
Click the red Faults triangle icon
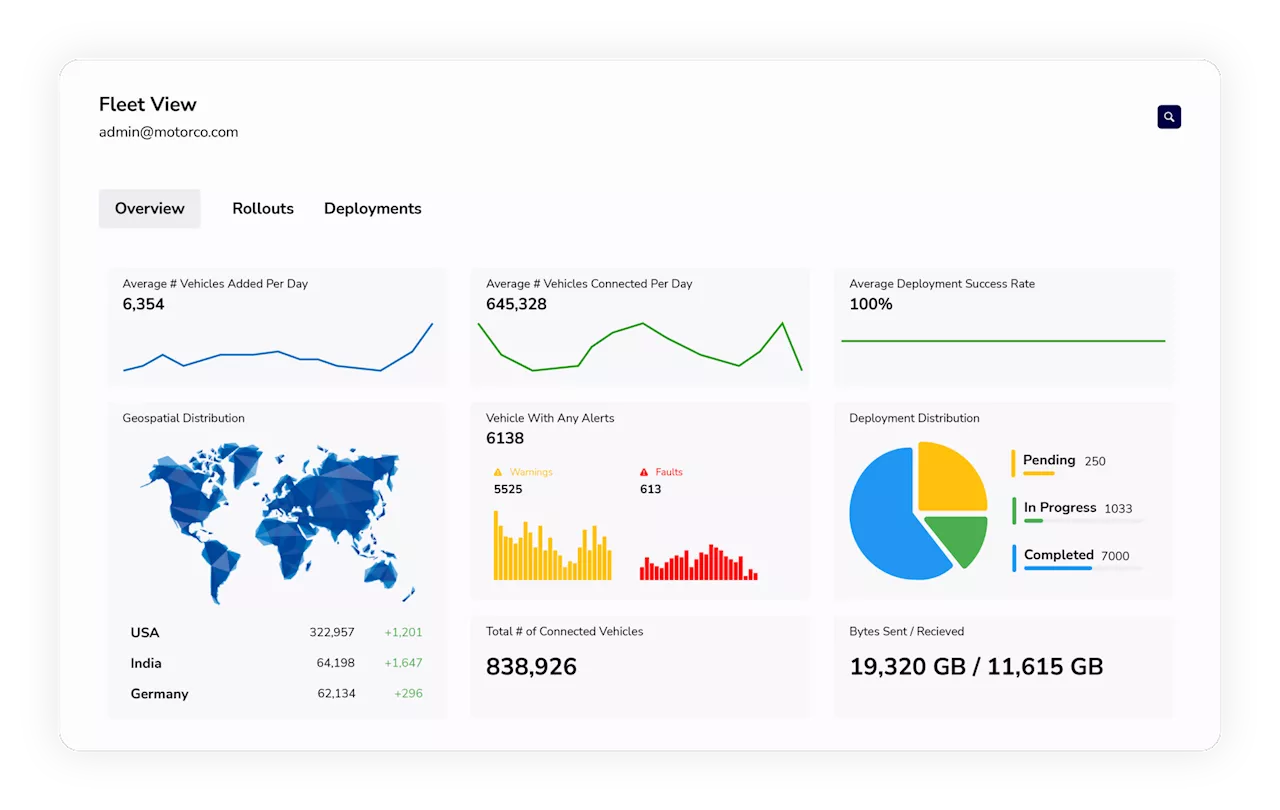[x=644, y=472]
